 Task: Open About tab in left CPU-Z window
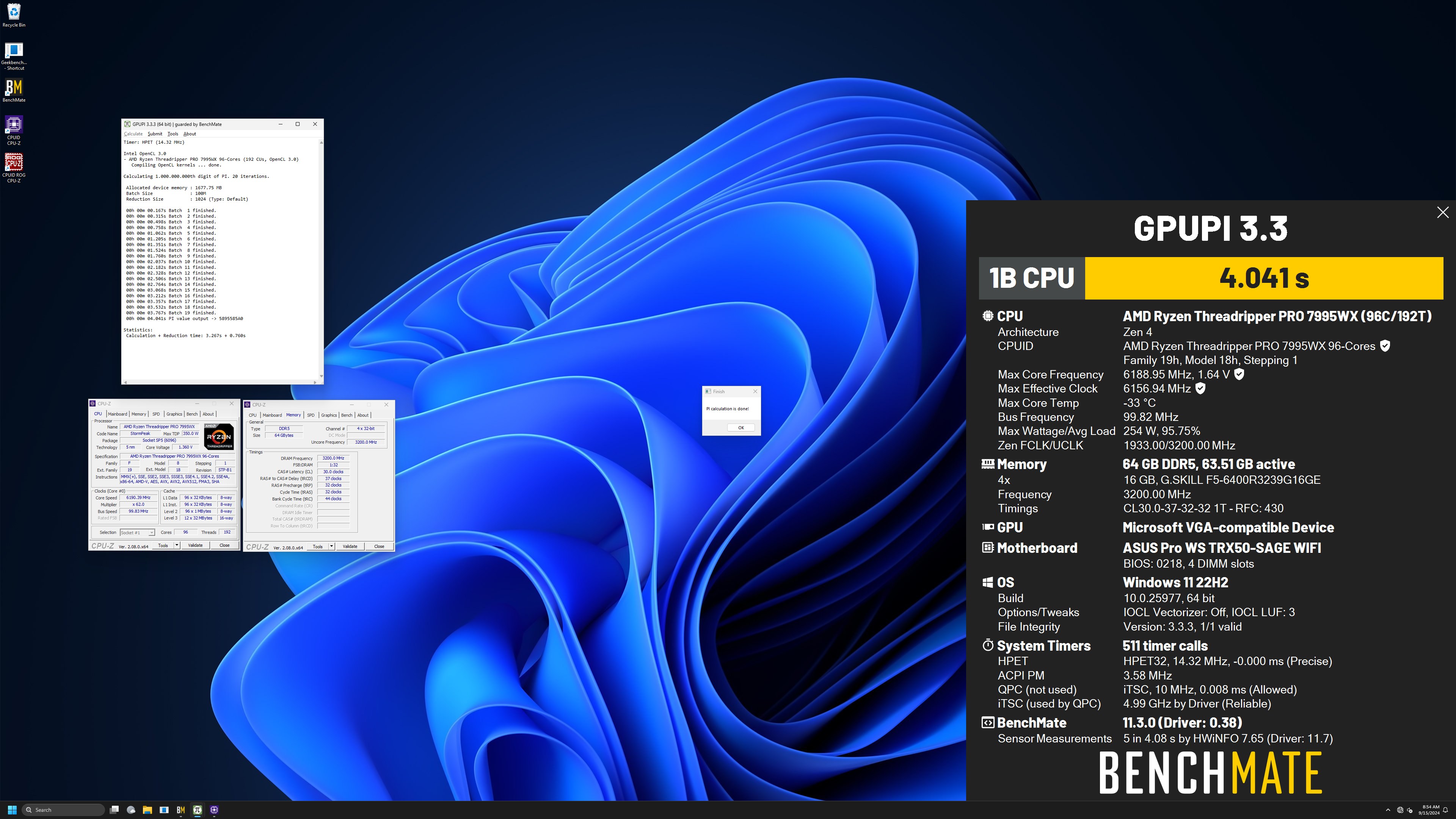tap(208, 414)
